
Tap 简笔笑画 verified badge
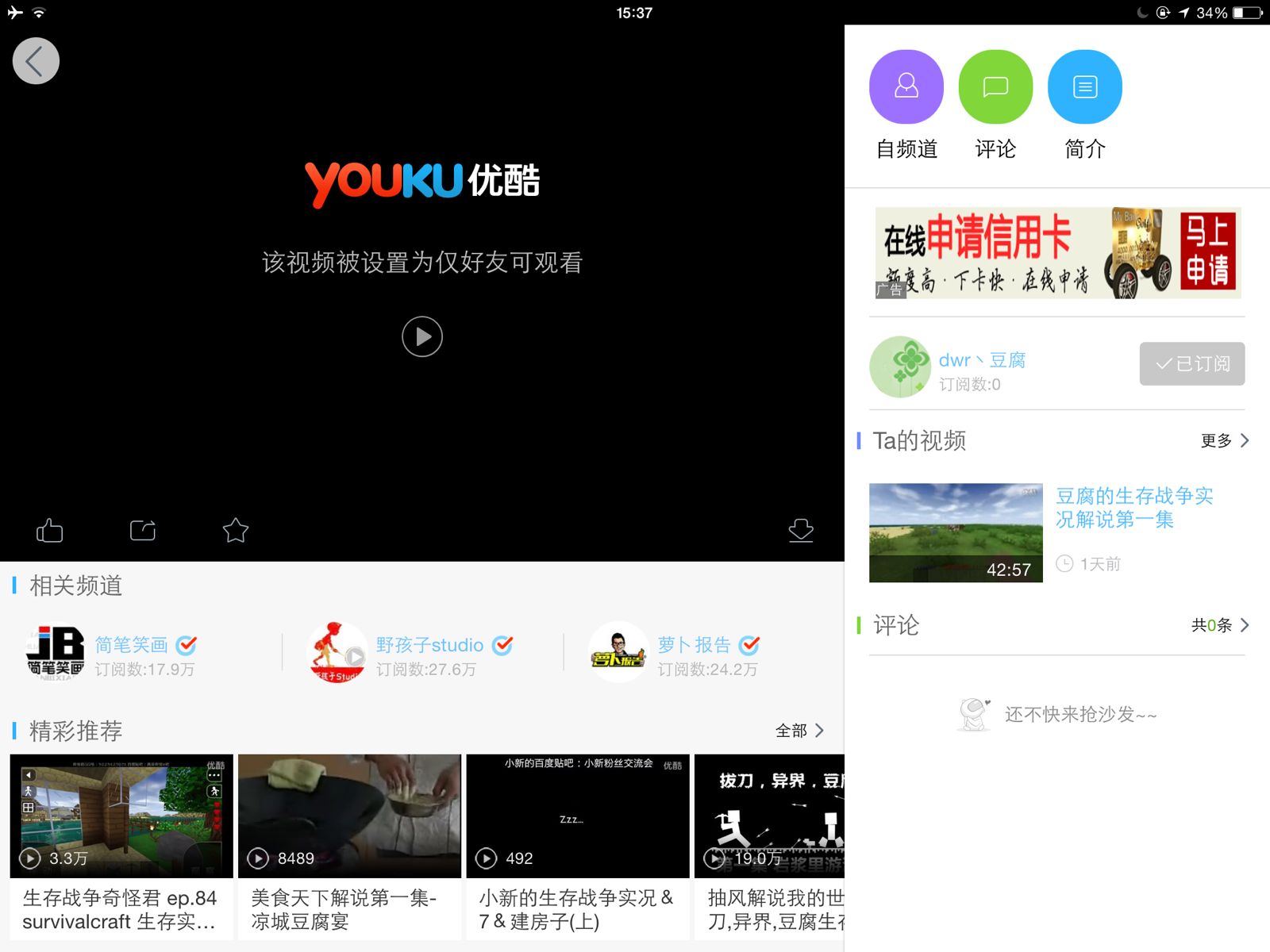click(x=187, y=645)
